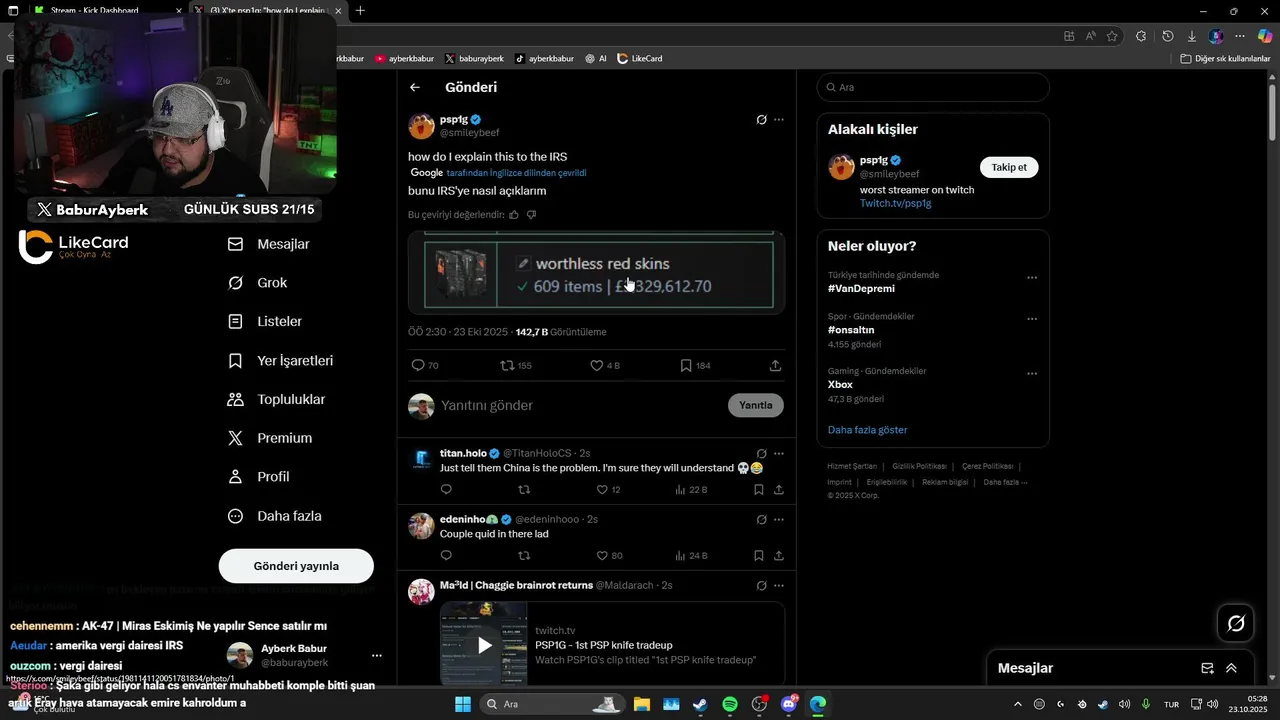Repost the main post showing 155 reposts

pos(516,366)
